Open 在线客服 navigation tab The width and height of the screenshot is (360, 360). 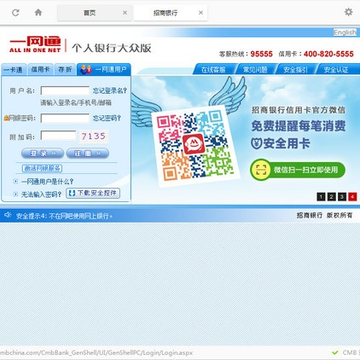213,69
